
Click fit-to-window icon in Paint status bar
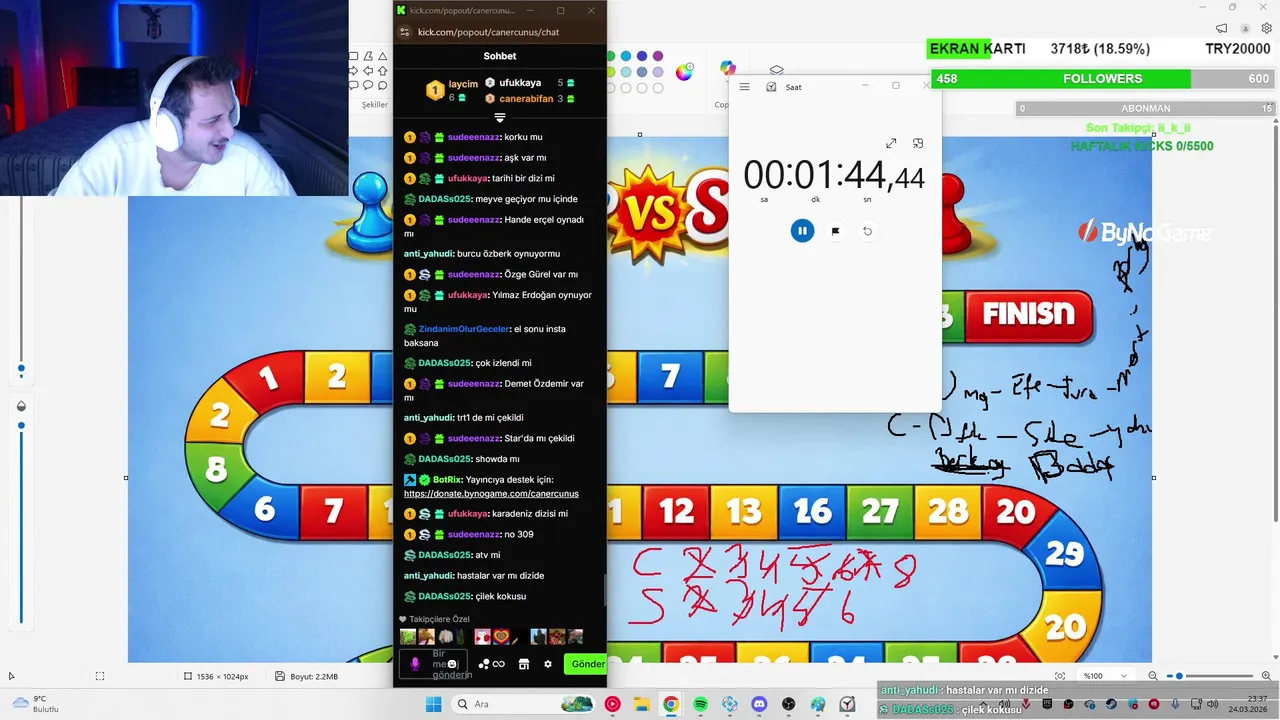click(x=1060, y=676)
